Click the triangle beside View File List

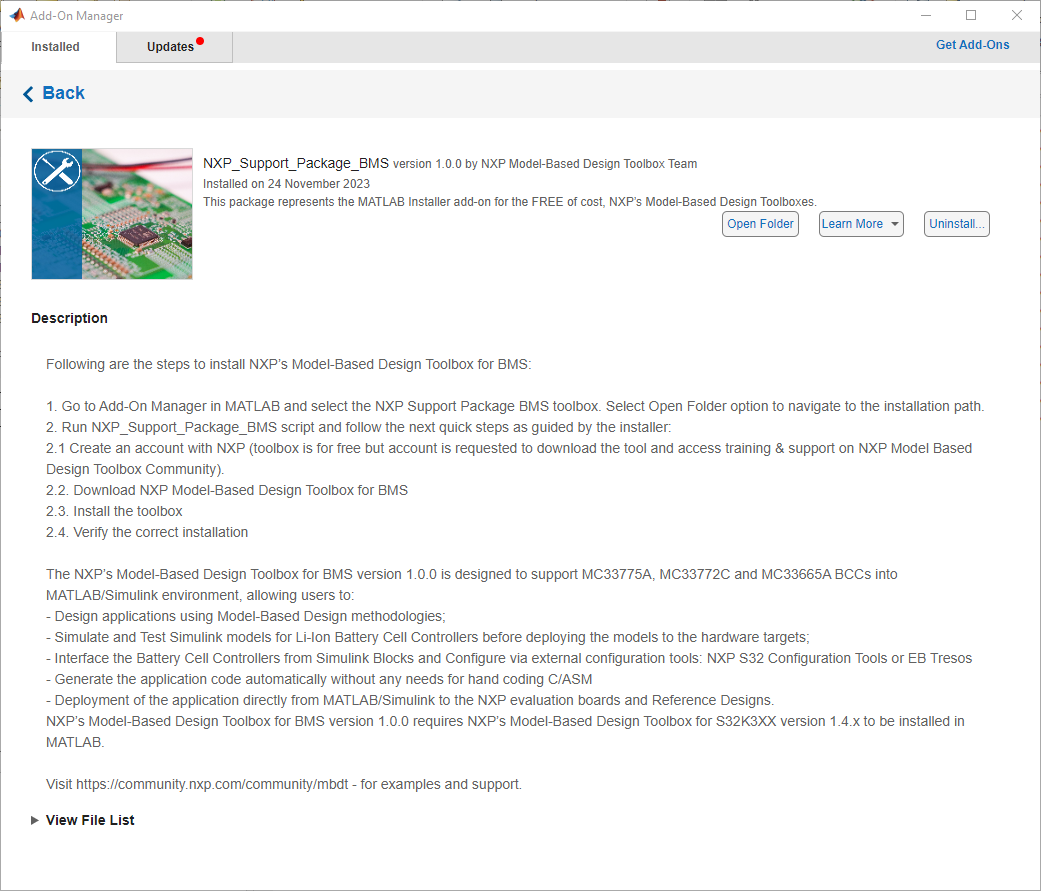coord(35,820)
